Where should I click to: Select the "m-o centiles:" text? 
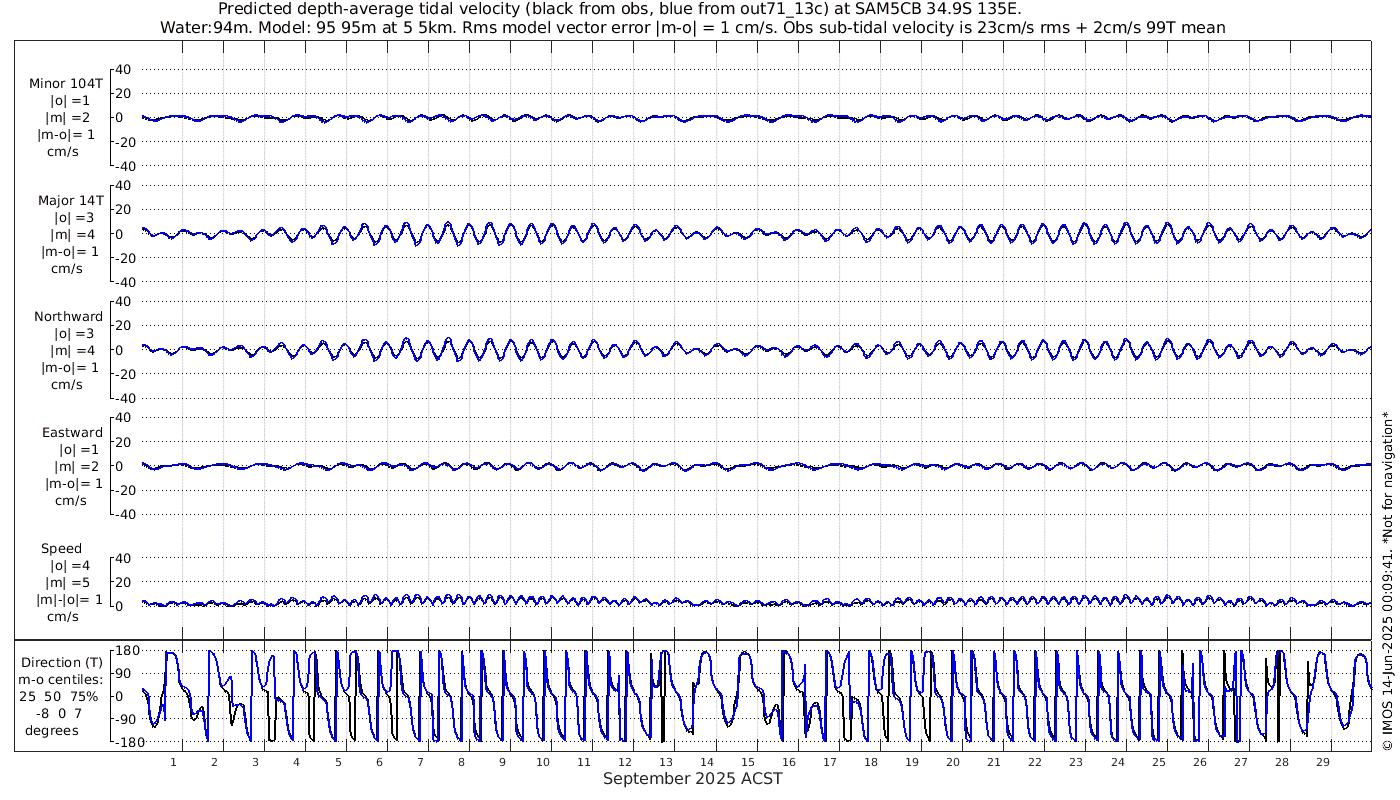click(60, 680)
